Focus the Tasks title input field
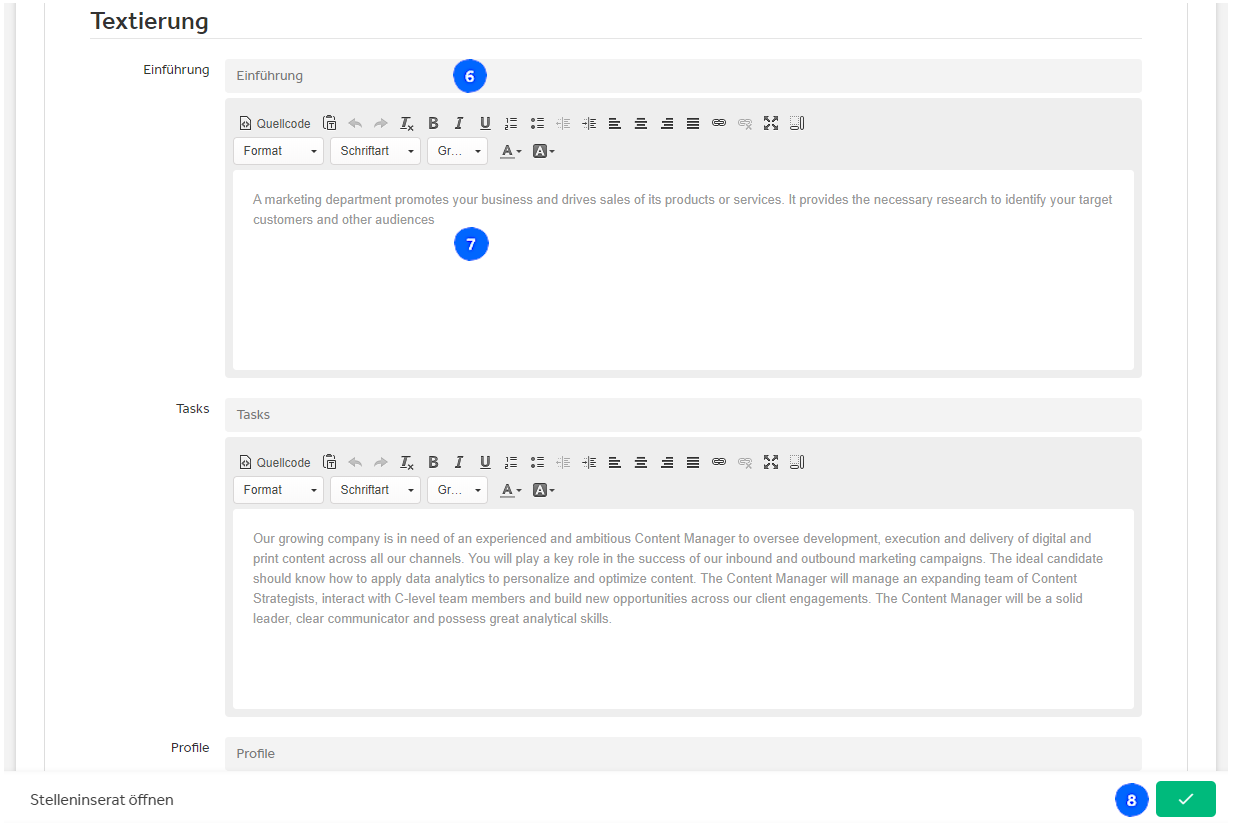This screenshot has width=1233, height=827. click(x=683, y=415)
